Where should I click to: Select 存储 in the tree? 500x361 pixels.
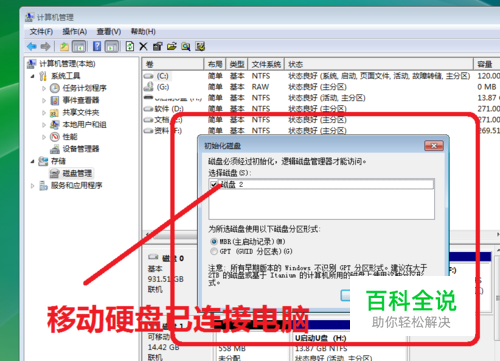click(58, 161)
